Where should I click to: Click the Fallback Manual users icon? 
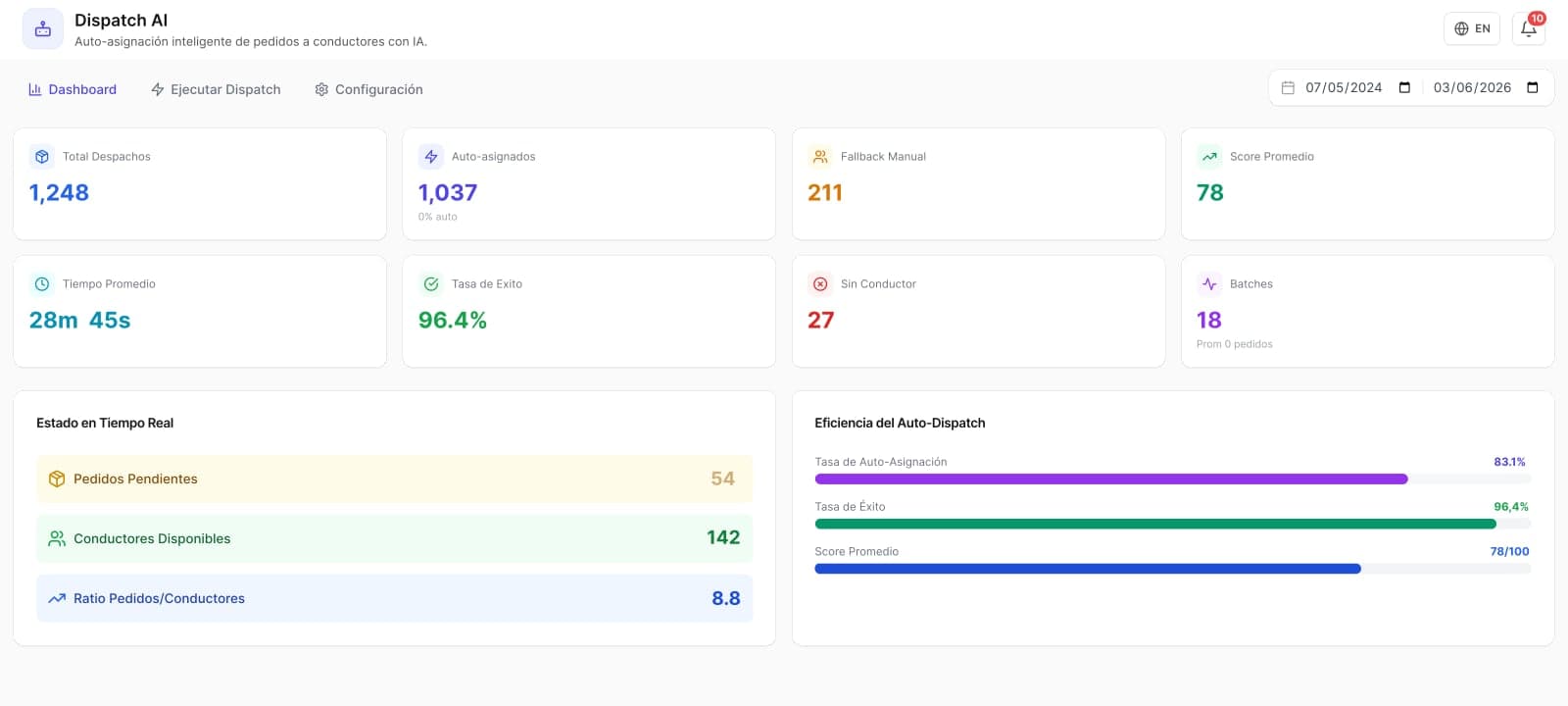pos(820,156)
